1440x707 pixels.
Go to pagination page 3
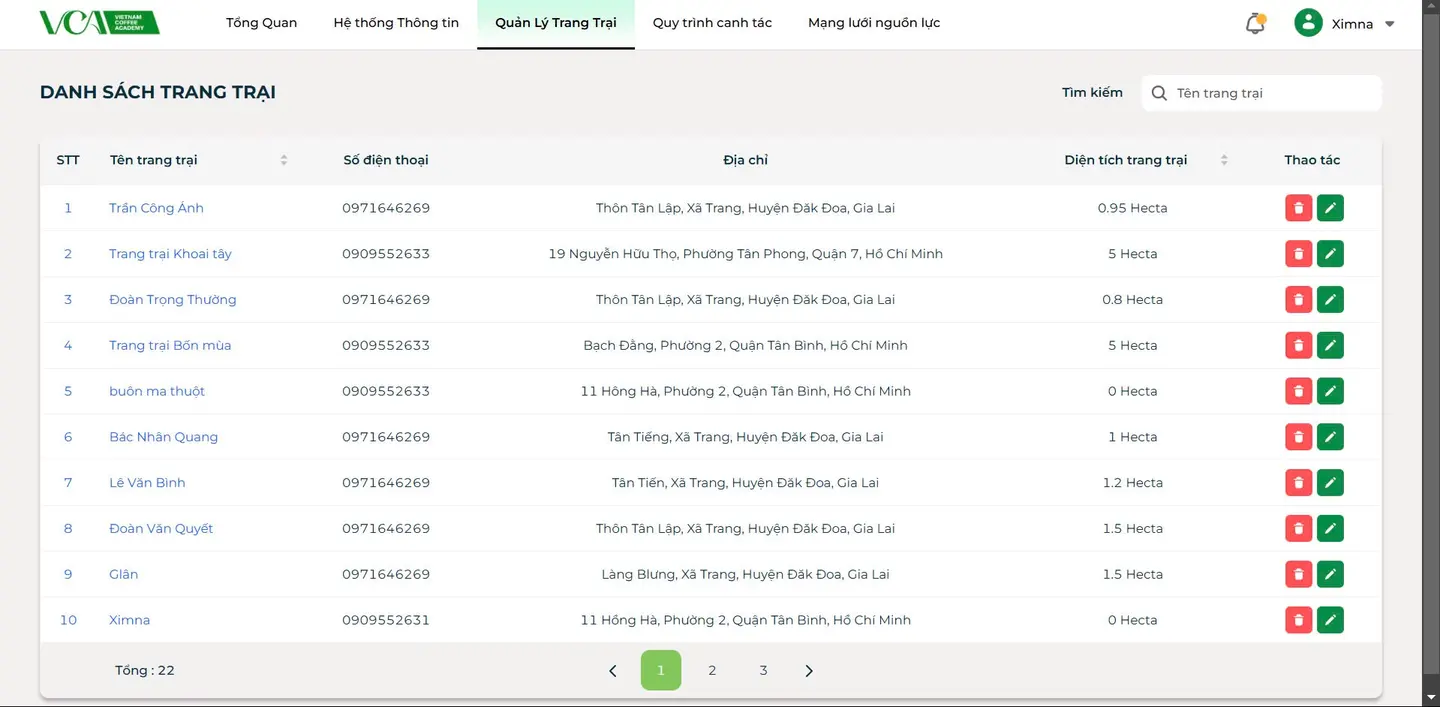[763, 670]
